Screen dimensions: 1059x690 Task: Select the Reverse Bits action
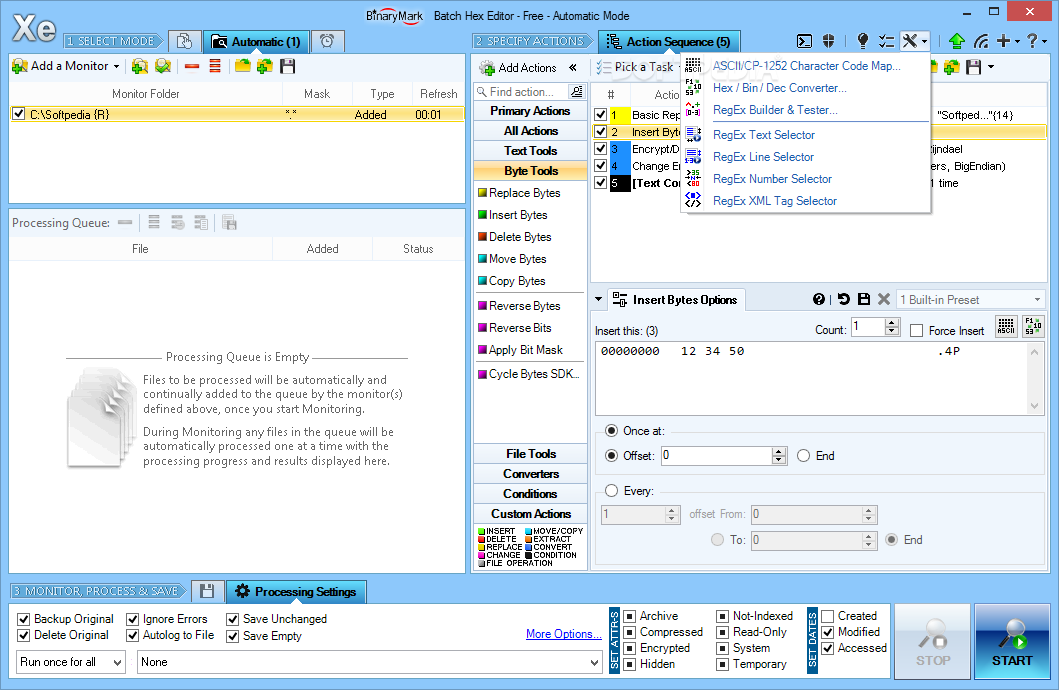[519, 327]
